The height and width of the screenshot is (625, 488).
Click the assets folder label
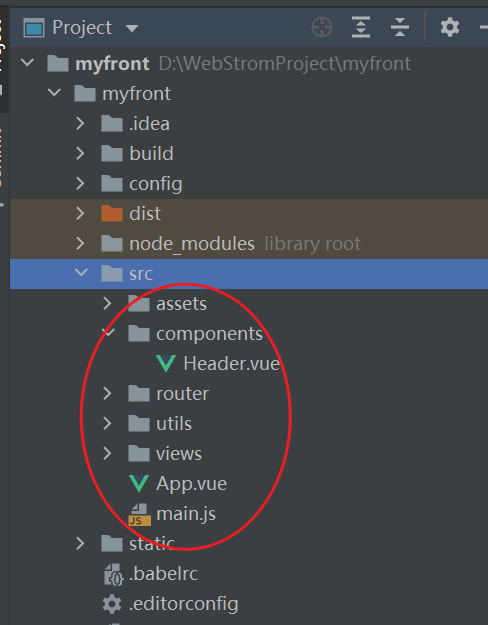click(x=181, y=304)
